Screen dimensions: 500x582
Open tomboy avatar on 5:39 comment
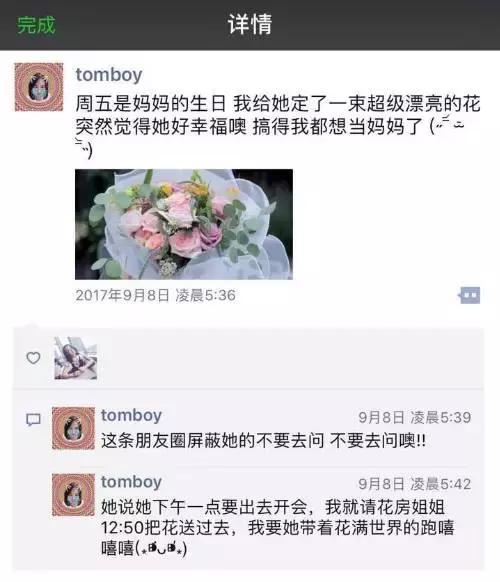coord(73,428)
